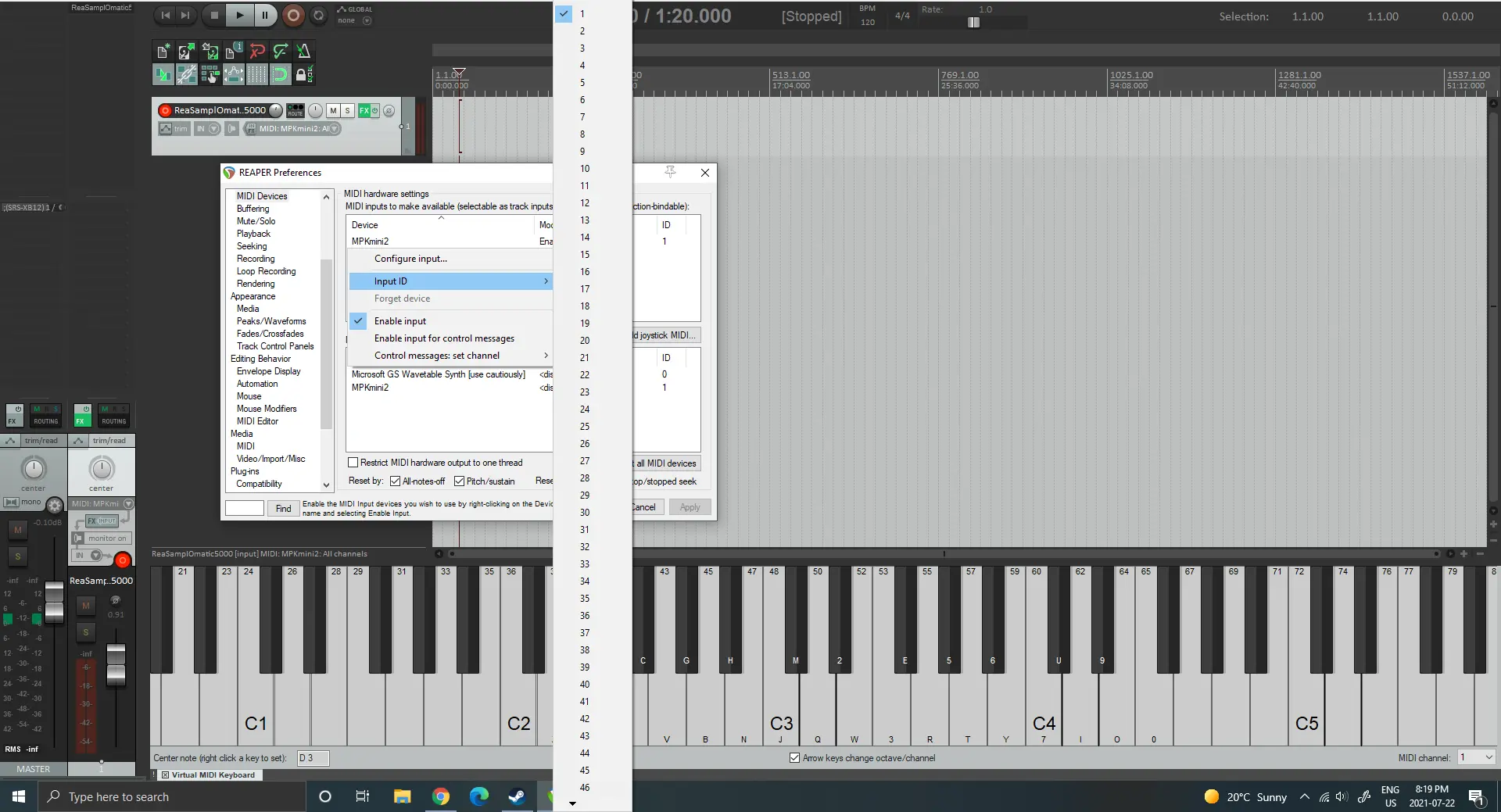Open Control messages: set channel submenu
Screen dimensions: 1501x812
pyautogui.click(x=450, y=356)
